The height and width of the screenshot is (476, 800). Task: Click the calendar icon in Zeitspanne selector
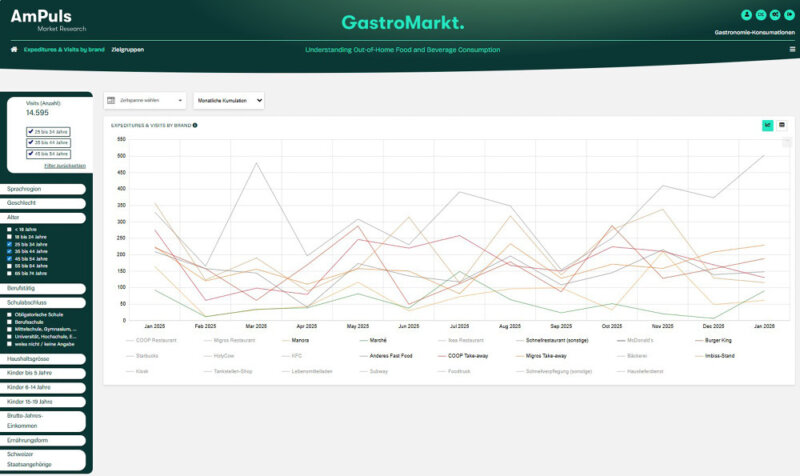coord(111,101)
